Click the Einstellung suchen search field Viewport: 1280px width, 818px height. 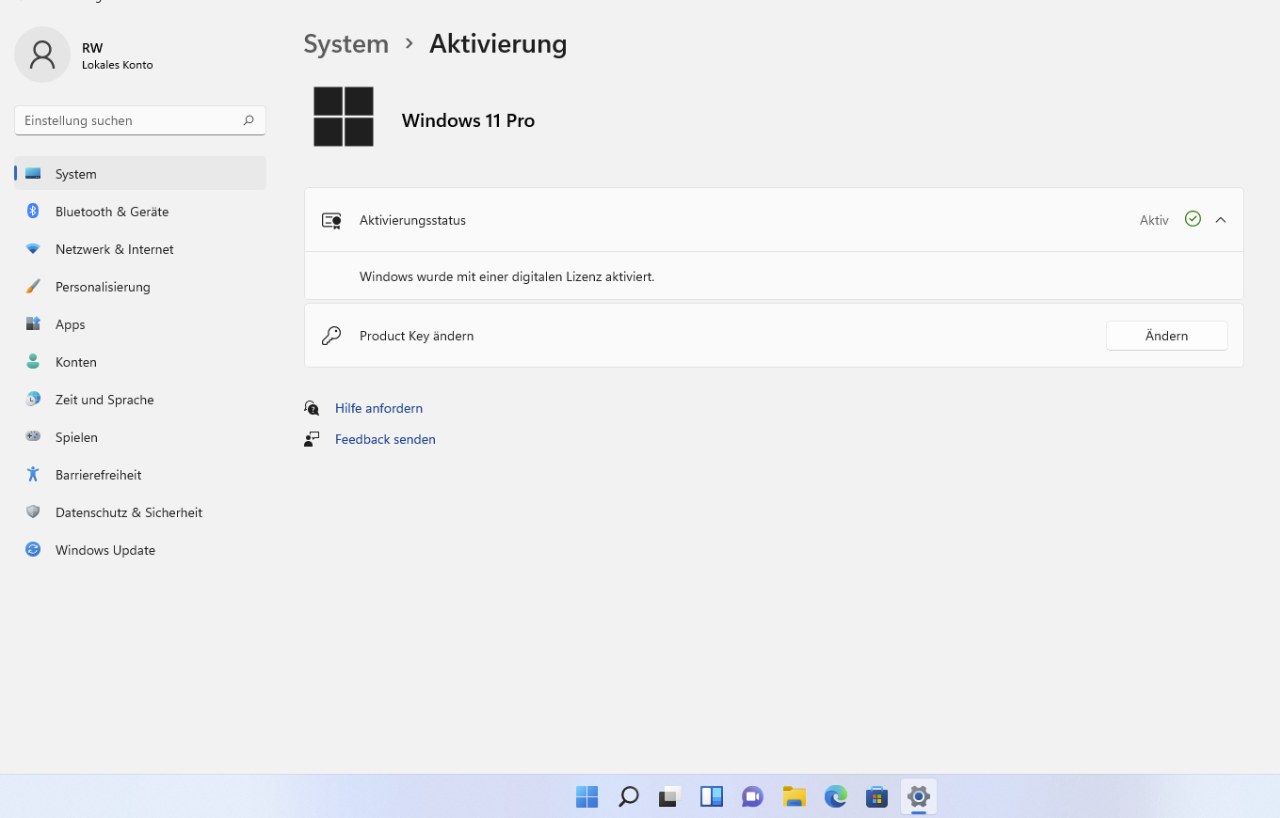coord(130,120)
